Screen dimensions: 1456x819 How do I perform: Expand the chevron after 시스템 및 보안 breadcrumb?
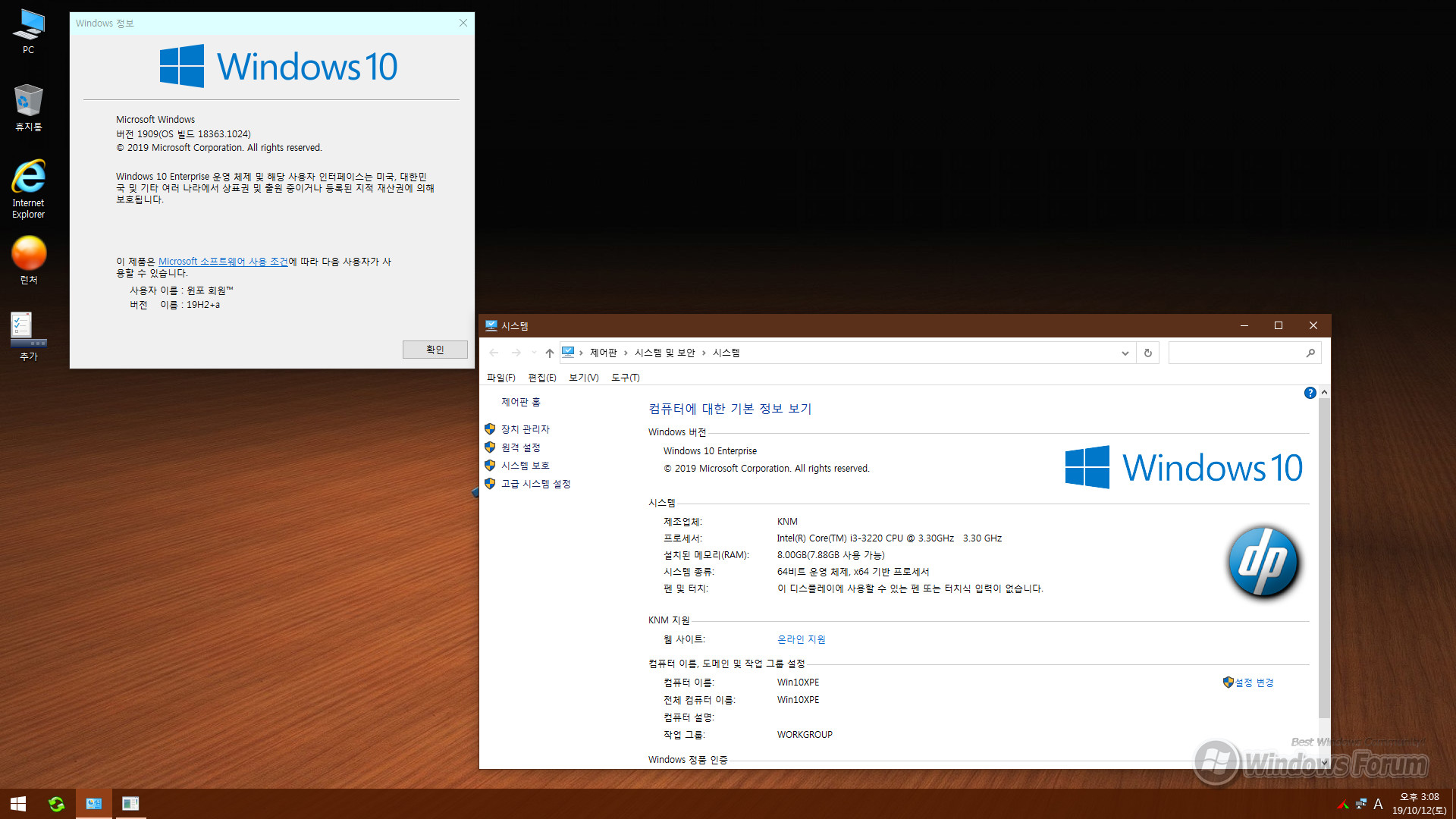click(x=704, y=353)
